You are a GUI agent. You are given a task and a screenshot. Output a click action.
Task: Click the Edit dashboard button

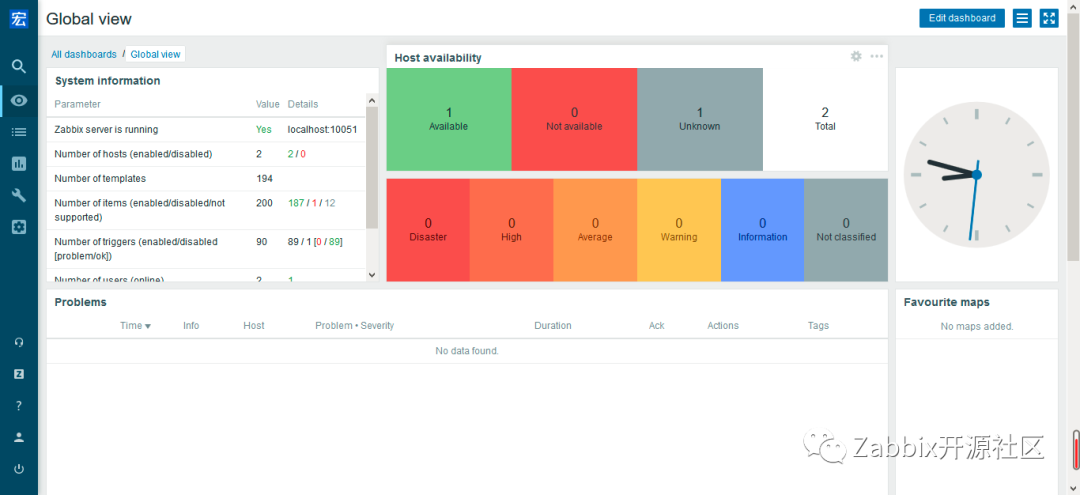[962, 19]
